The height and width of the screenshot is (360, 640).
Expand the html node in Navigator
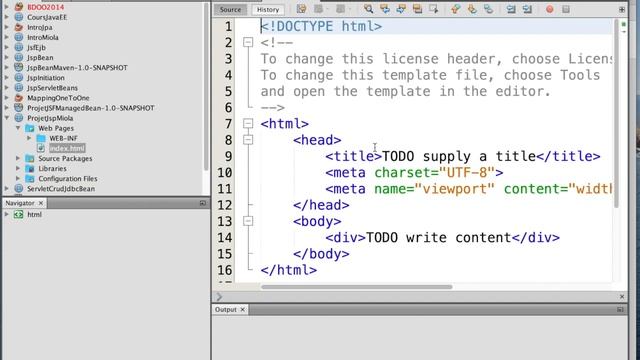(x=7, y=214)
